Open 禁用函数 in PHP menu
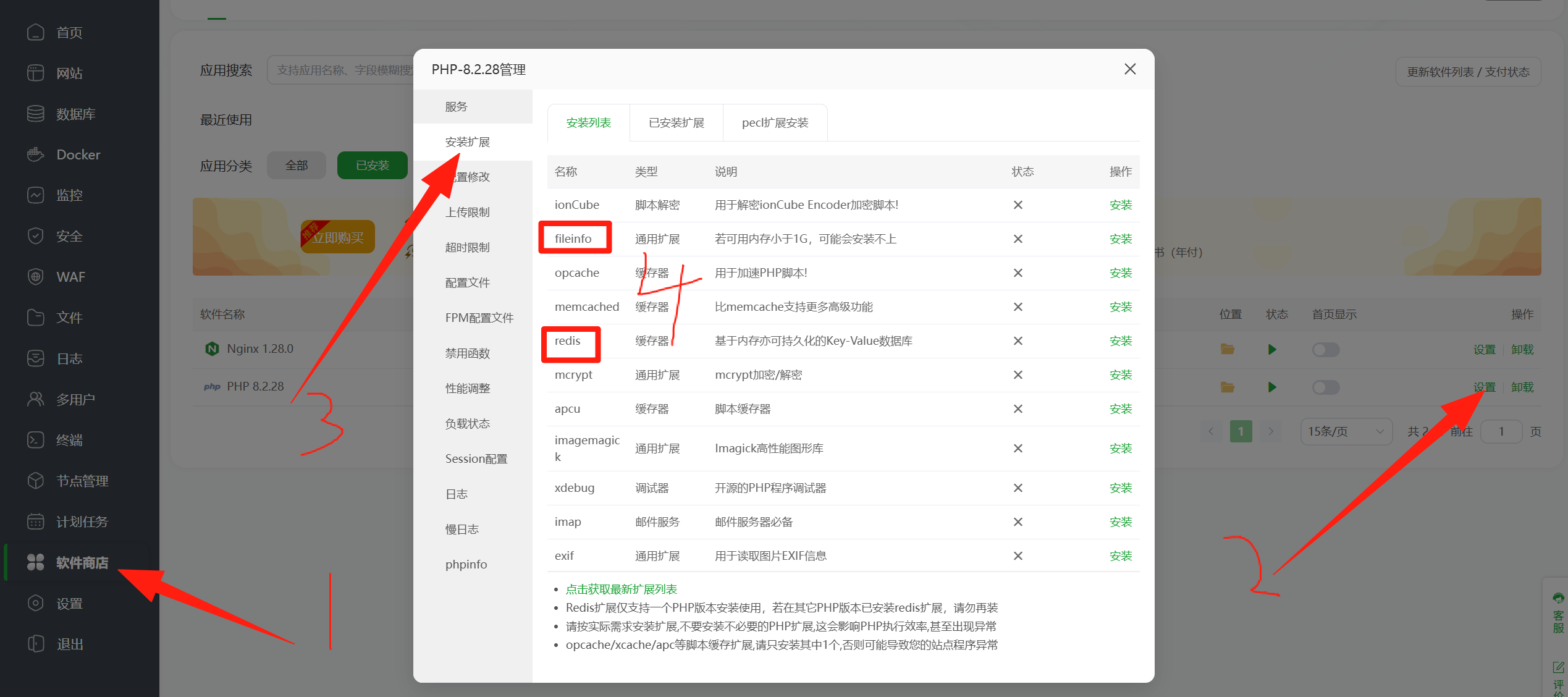This screenshot has width=1568, height=697. click(468, 353)
